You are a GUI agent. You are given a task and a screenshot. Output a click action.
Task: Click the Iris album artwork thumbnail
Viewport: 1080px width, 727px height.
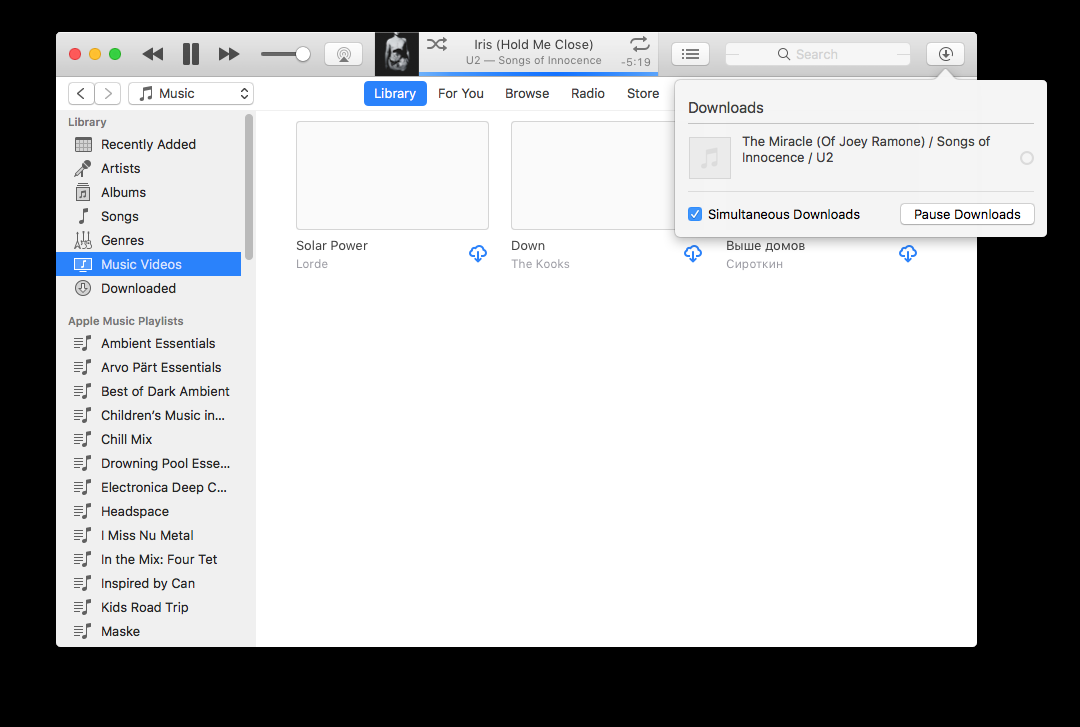coord(397,54)
